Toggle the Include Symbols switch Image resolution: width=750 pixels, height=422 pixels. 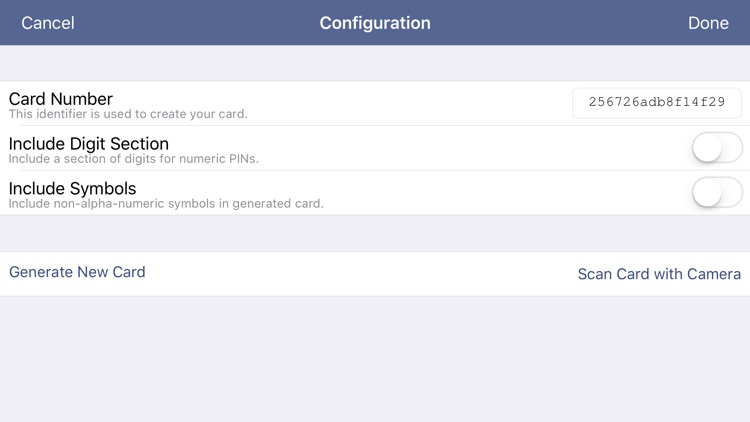(717, 192)
